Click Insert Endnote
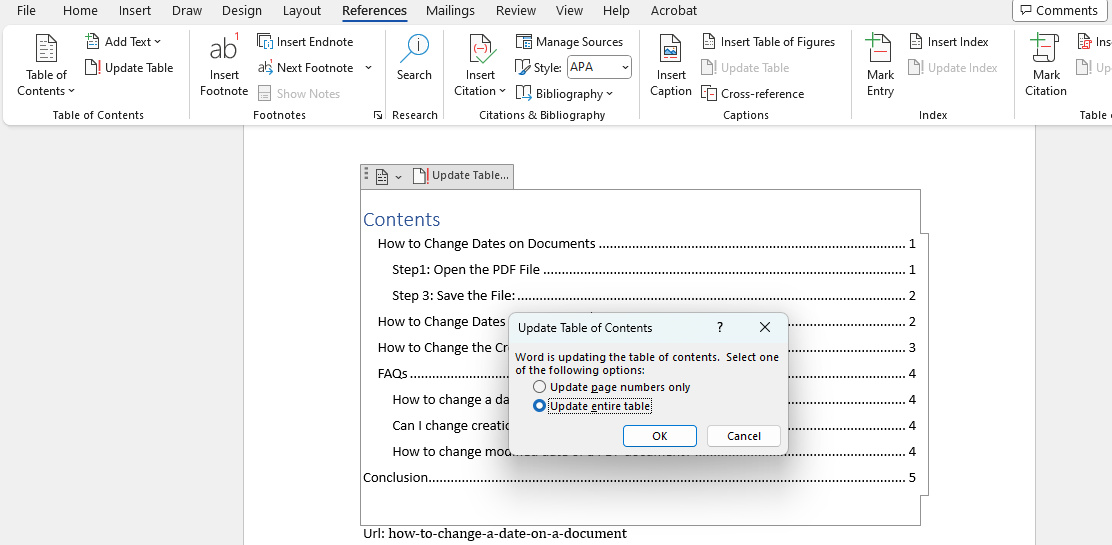Image resolution: width=1112 pixels, height=545 pixels. (x=305, y=42)
